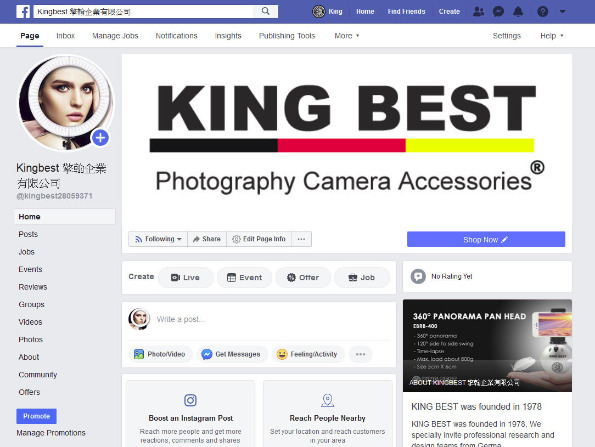Image resolution: width=595 pixels, height=447 pixels.
Task: Click the Shop Now button
Action: [x=486, y=239]
